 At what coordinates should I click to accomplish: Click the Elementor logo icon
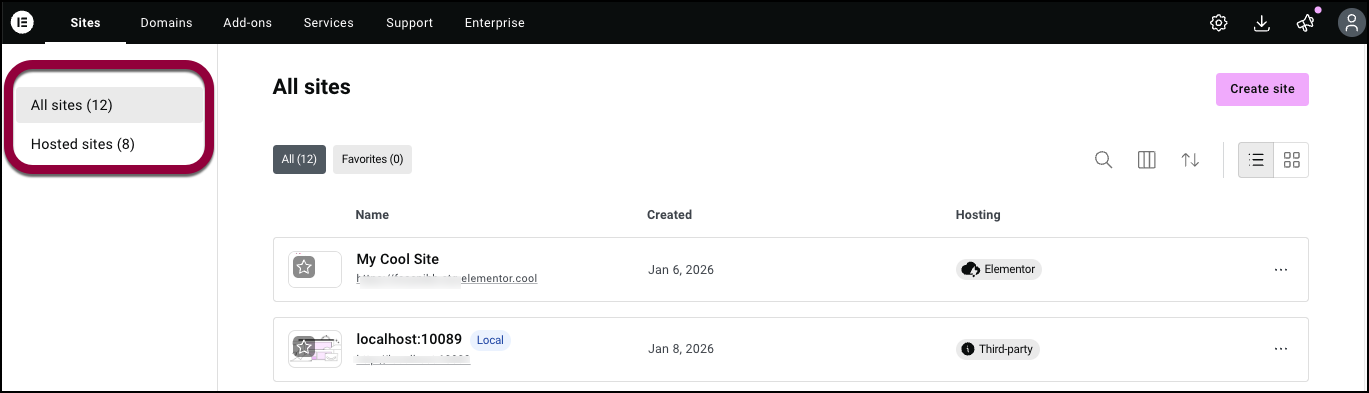[x=22, y=22]
